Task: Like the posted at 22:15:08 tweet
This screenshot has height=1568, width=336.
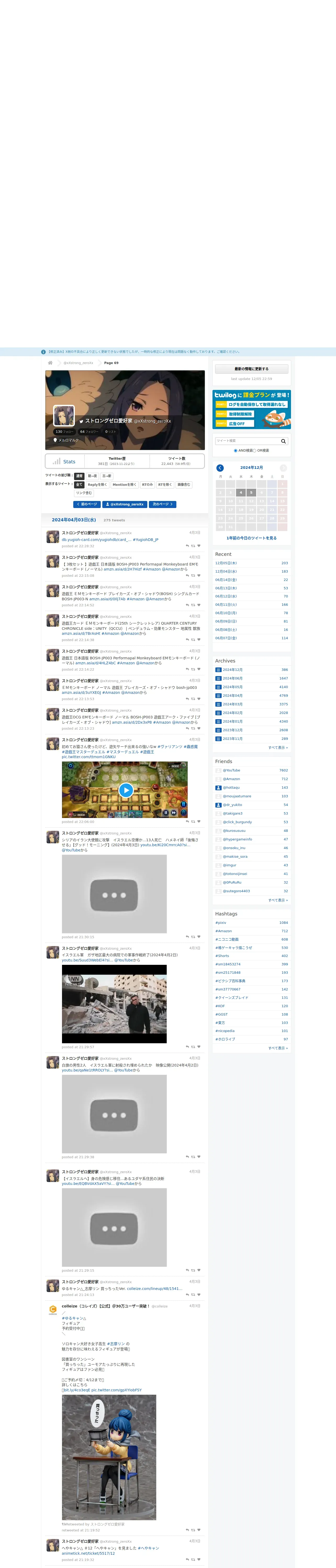Action: [199, 575]
